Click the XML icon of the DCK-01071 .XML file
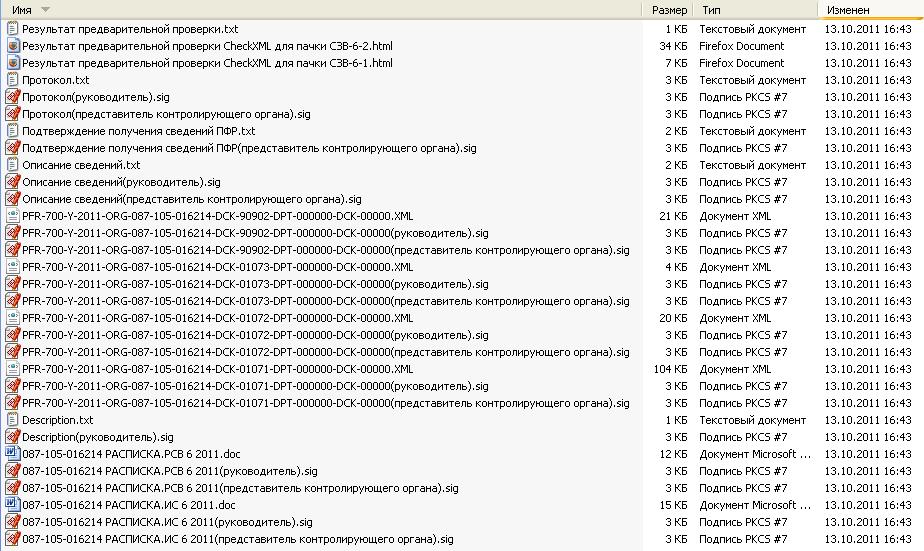 (x=12, y=369)
